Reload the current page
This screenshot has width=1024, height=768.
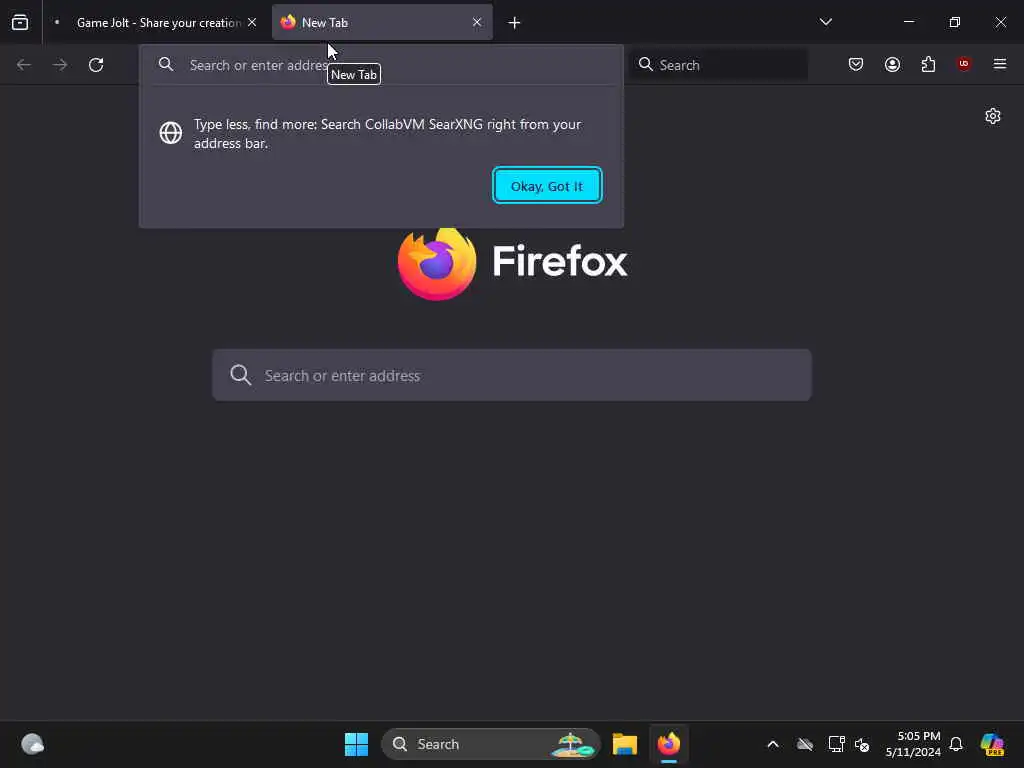click(x=96, y=65)
